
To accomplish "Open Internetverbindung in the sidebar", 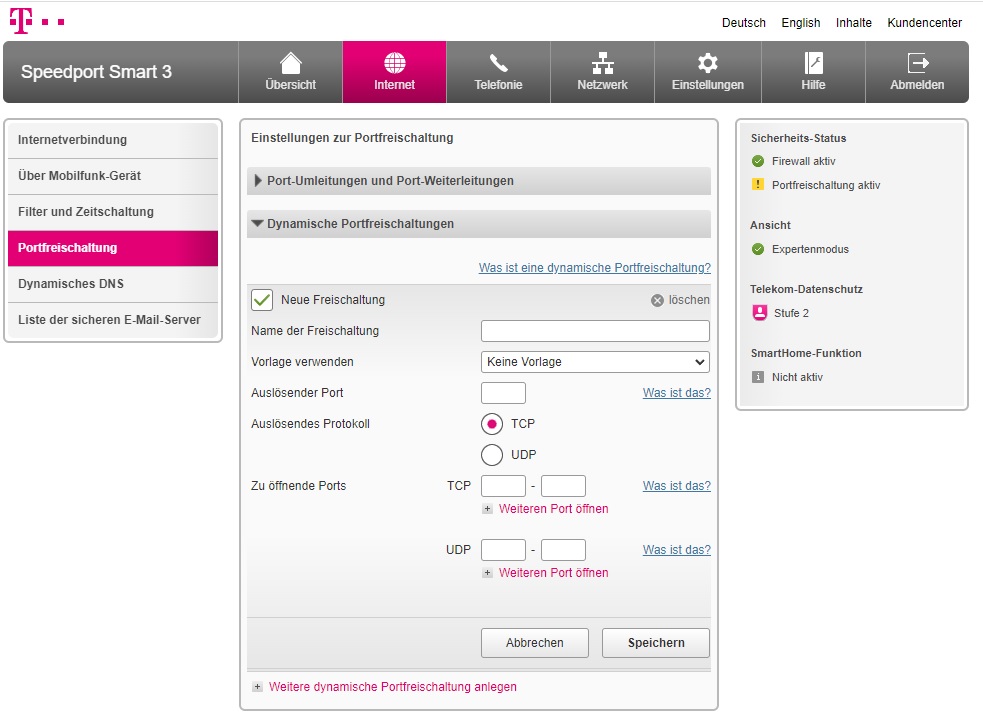I will coord(113,140).
